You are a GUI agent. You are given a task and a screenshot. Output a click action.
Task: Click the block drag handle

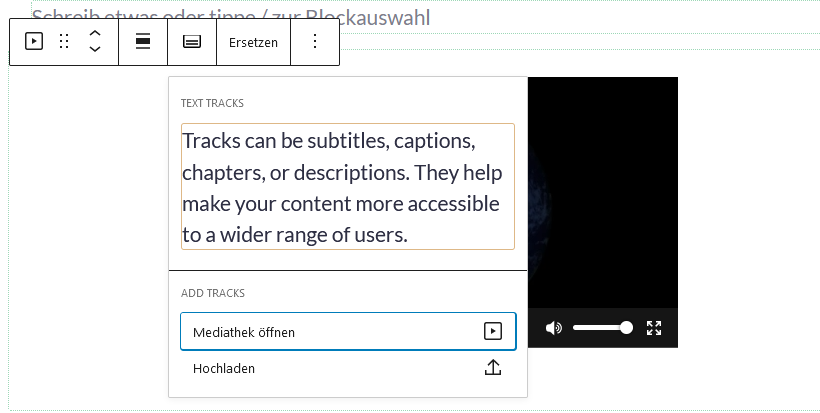[x=64, y=42]
